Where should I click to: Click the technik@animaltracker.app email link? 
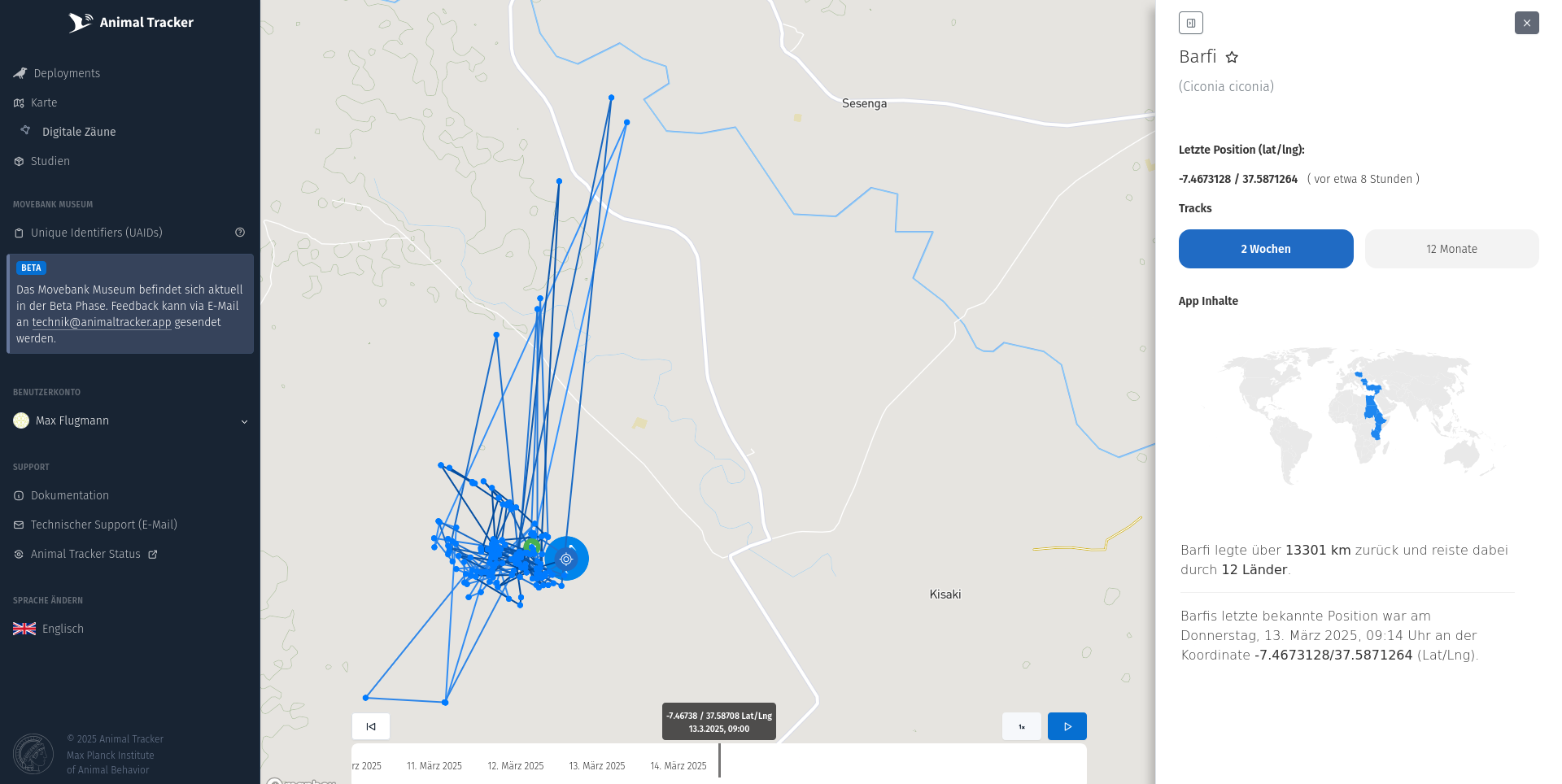point(102,322)
